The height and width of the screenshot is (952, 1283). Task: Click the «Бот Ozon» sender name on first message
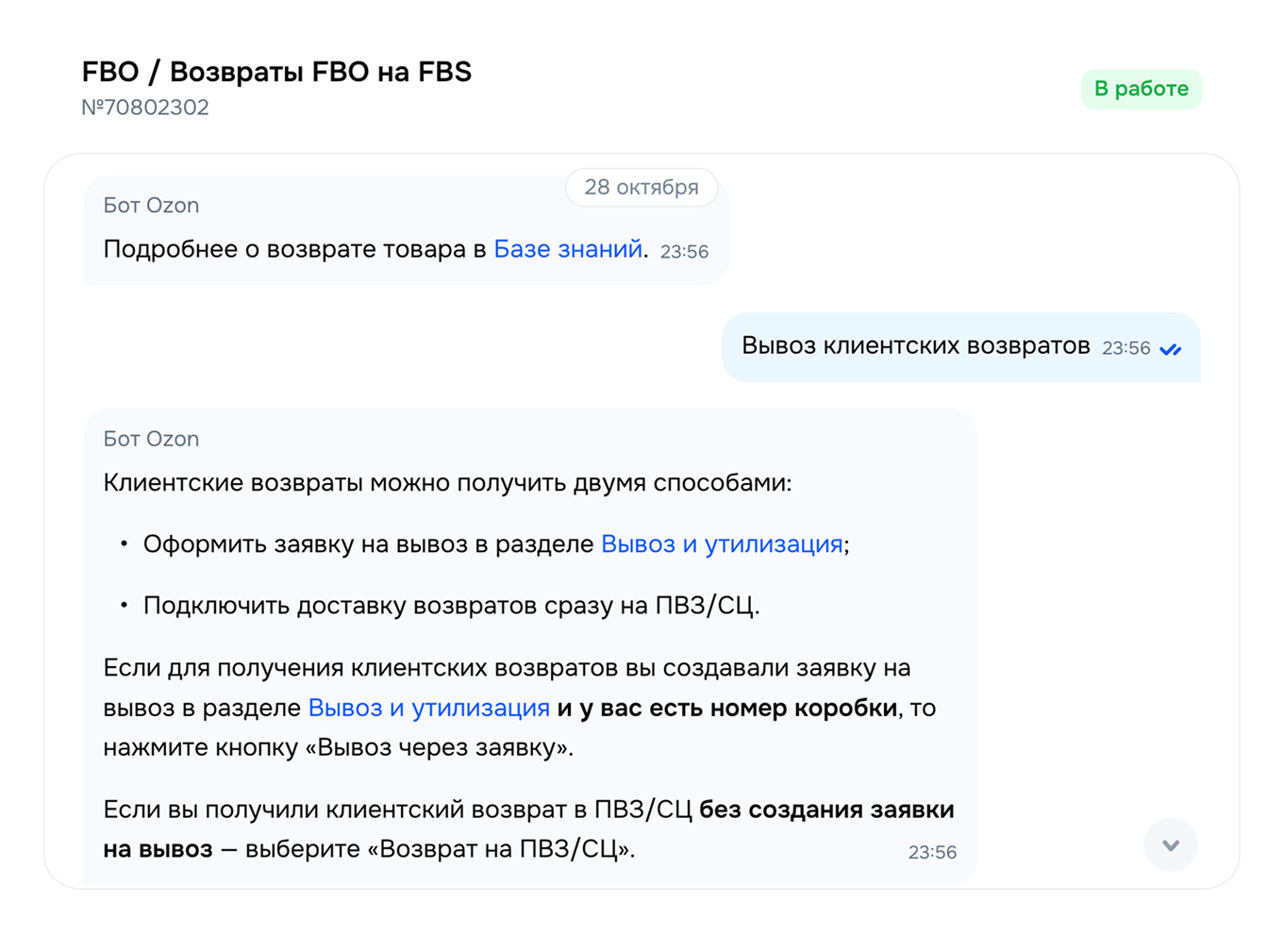151,205
